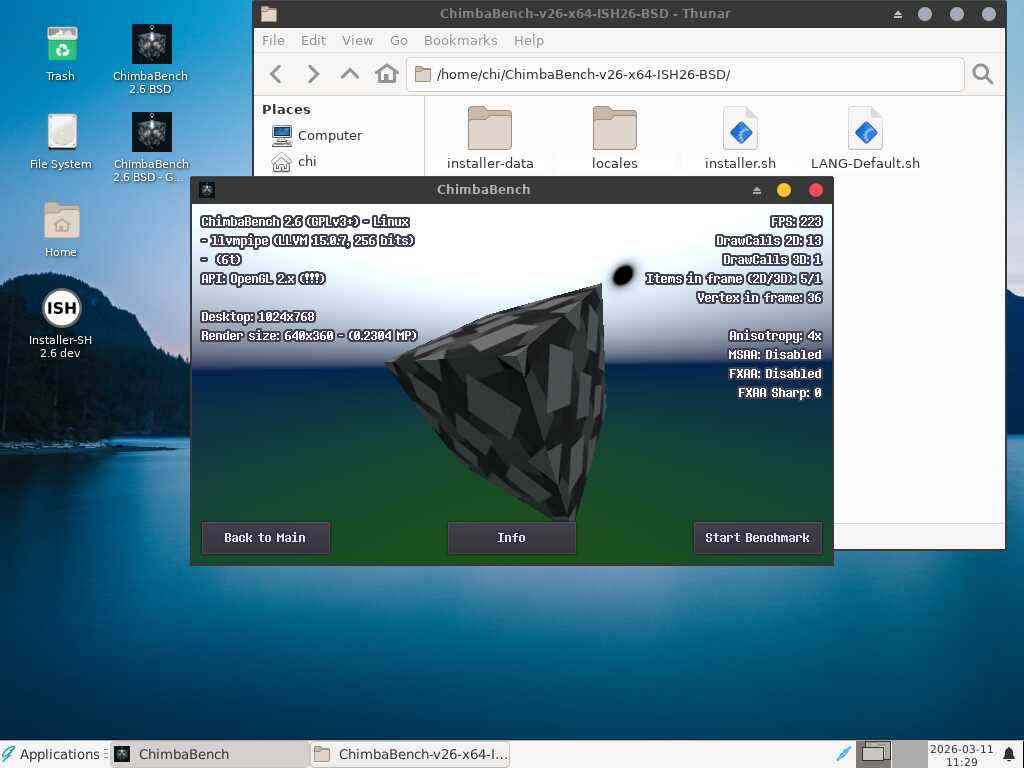Open the Thunar File menu
1024x768 pixels.
(x=273, y=40)
